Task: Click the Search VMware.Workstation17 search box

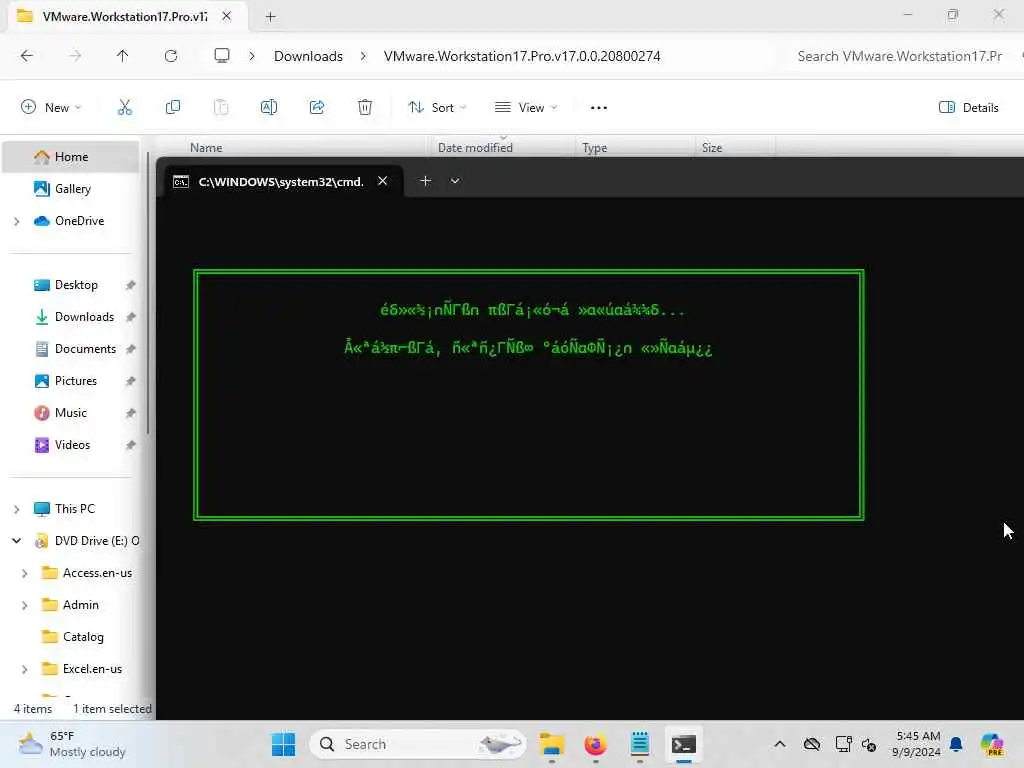Action: tap(901, 56)
